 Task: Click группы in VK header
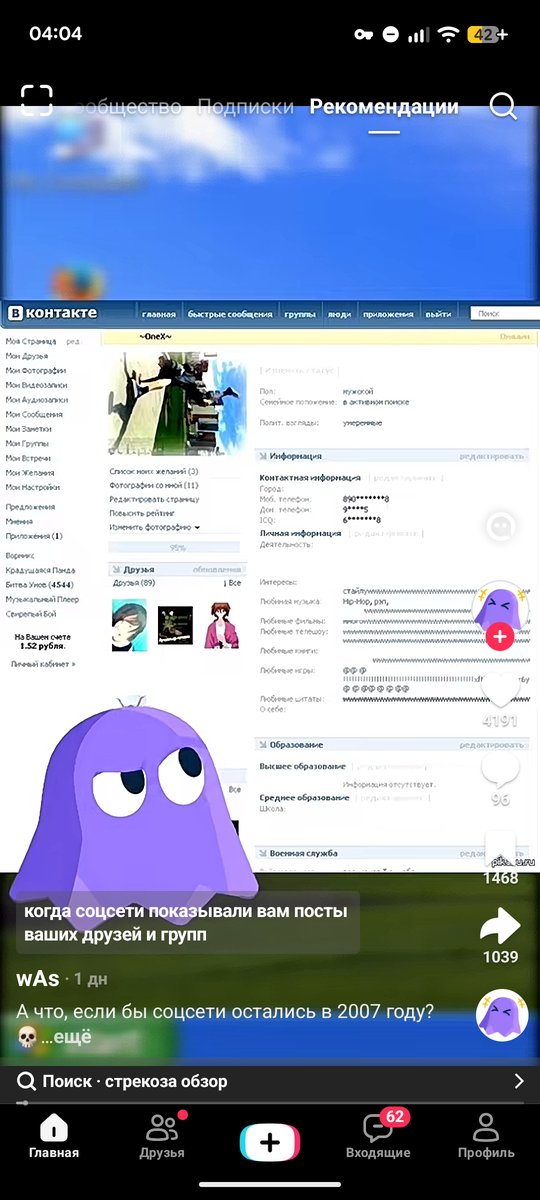(x=300, y=314)
